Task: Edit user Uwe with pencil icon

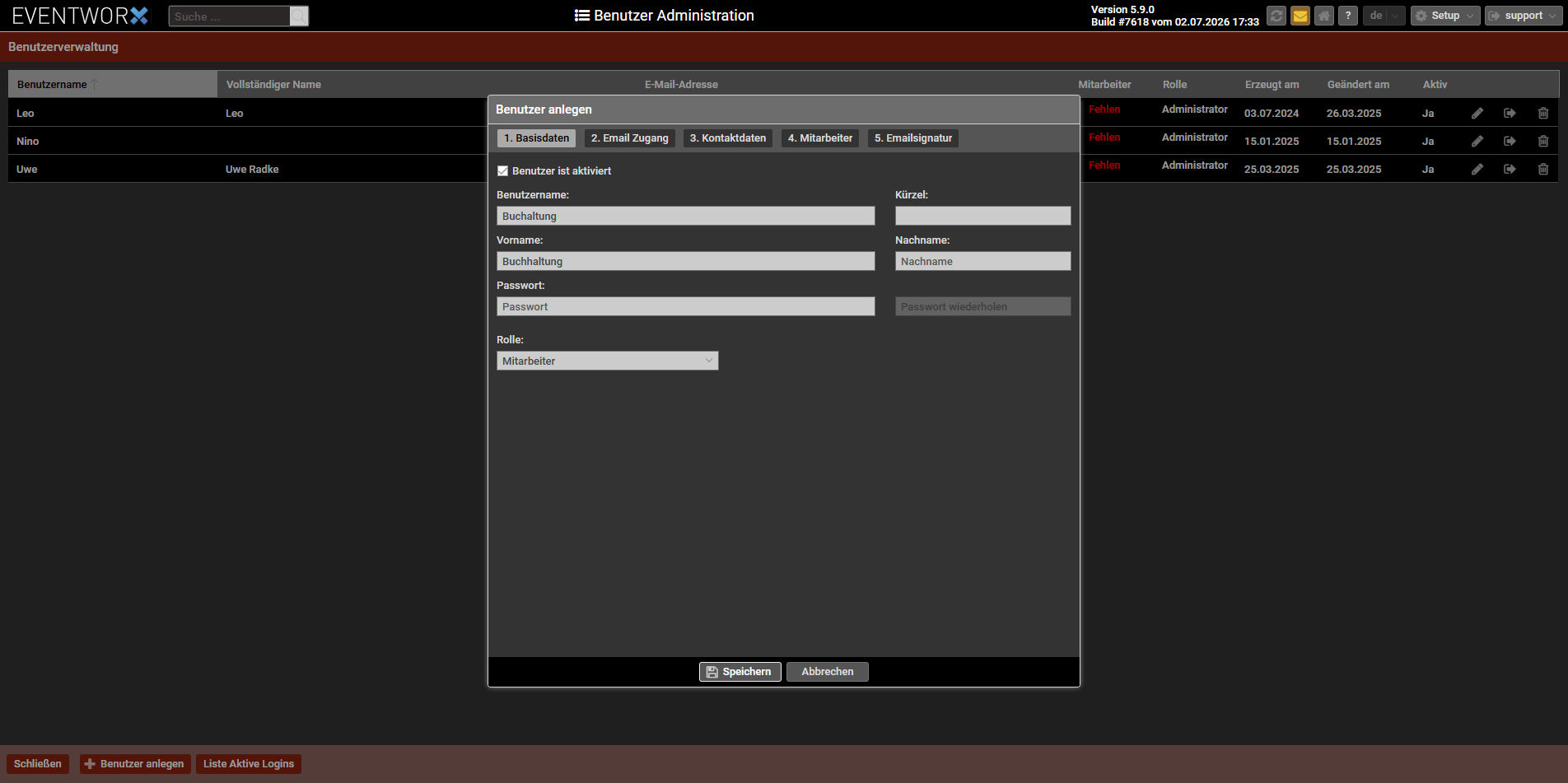Action: coord(1477,169)
